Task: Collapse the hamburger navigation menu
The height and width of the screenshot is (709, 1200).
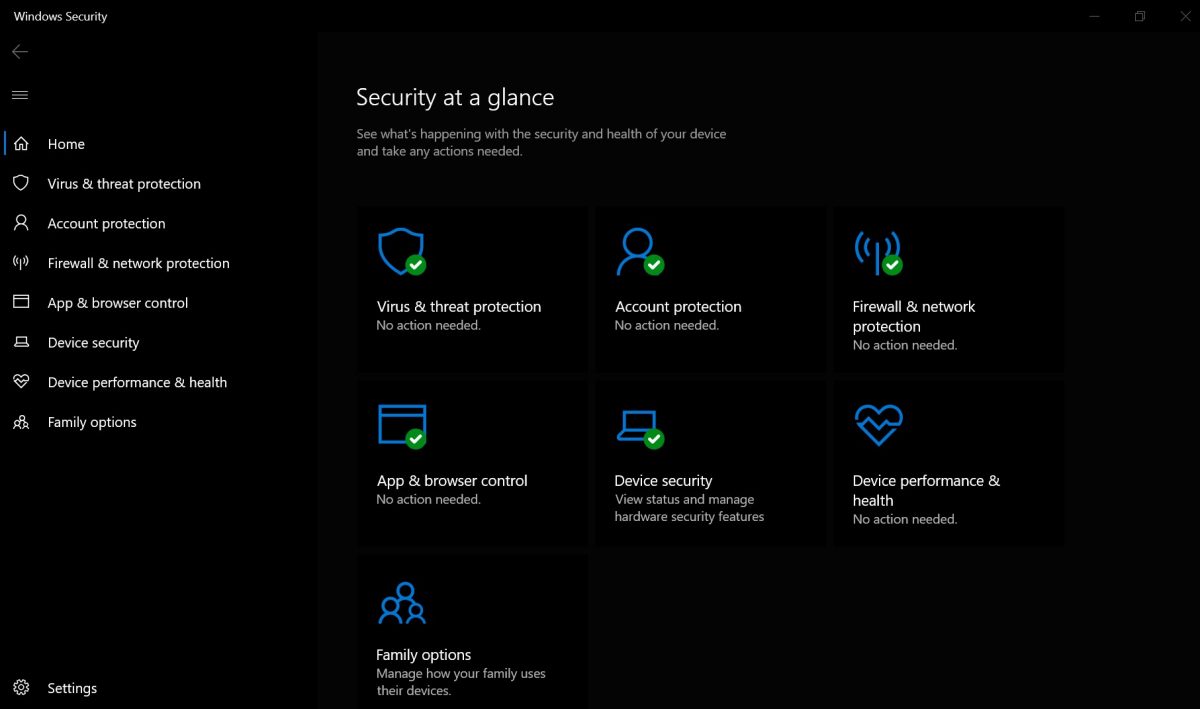Action: tap(20, 95)
